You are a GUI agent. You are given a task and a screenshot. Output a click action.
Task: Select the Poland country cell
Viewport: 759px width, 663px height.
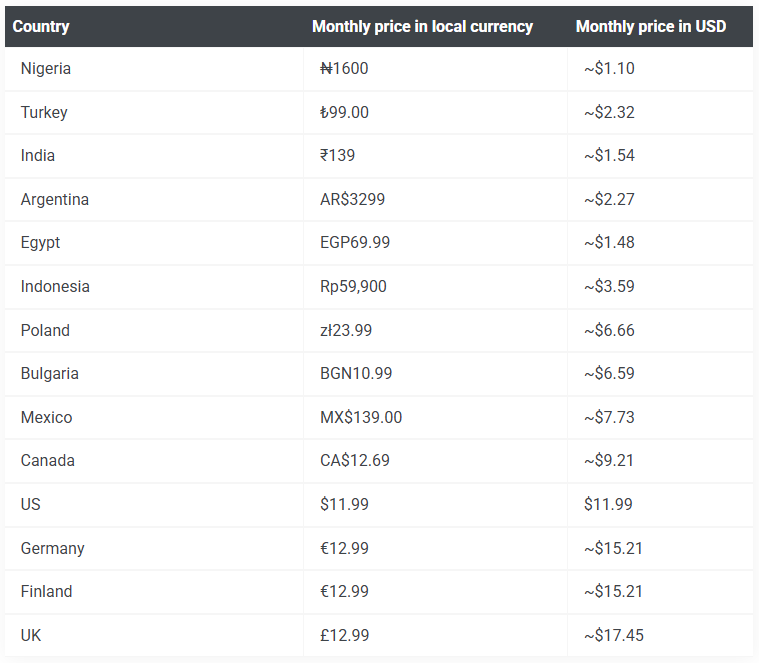[45, 330]
